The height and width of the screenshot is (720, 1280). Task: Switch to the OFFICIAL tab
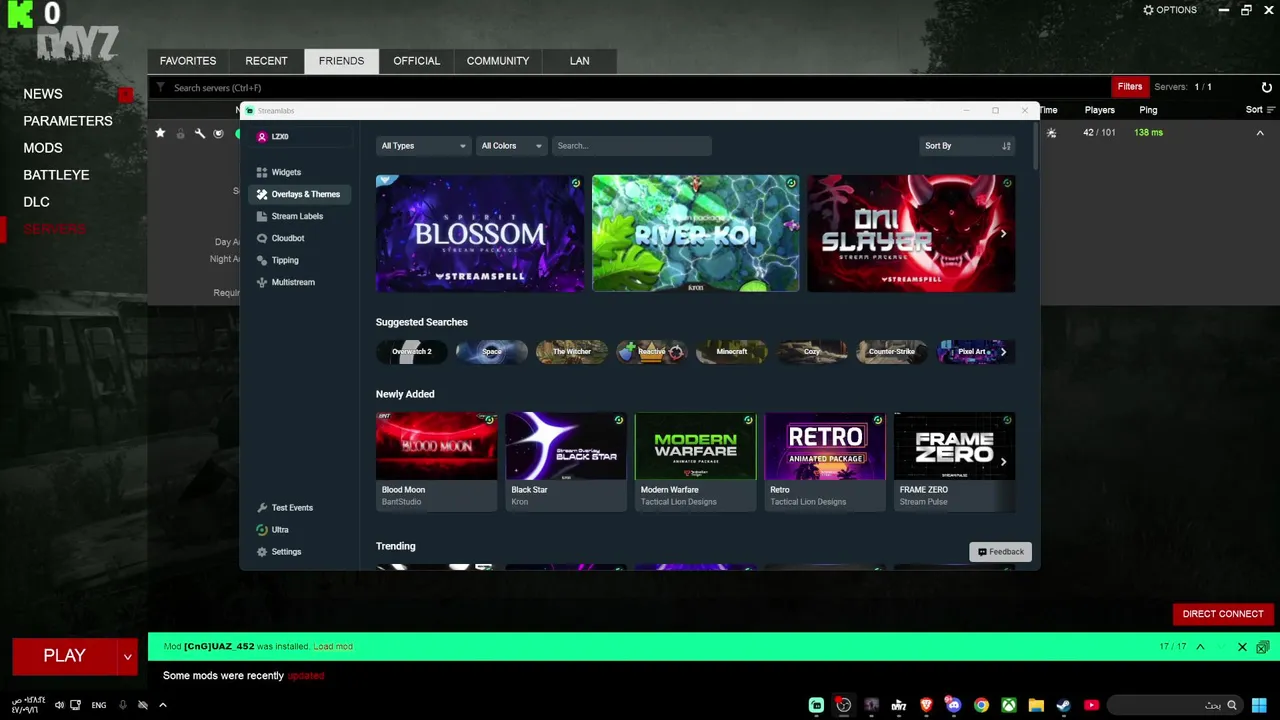[416, 61]
